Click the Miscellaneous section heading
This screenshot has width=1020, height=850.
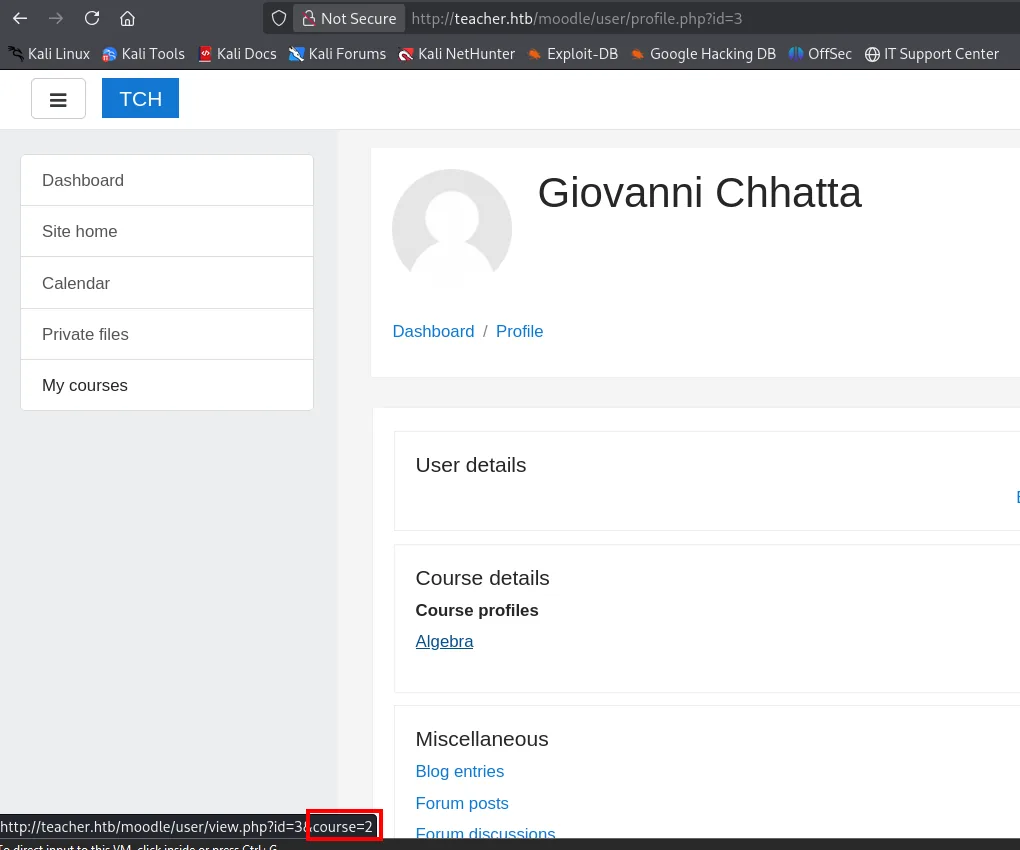point(481,739)
